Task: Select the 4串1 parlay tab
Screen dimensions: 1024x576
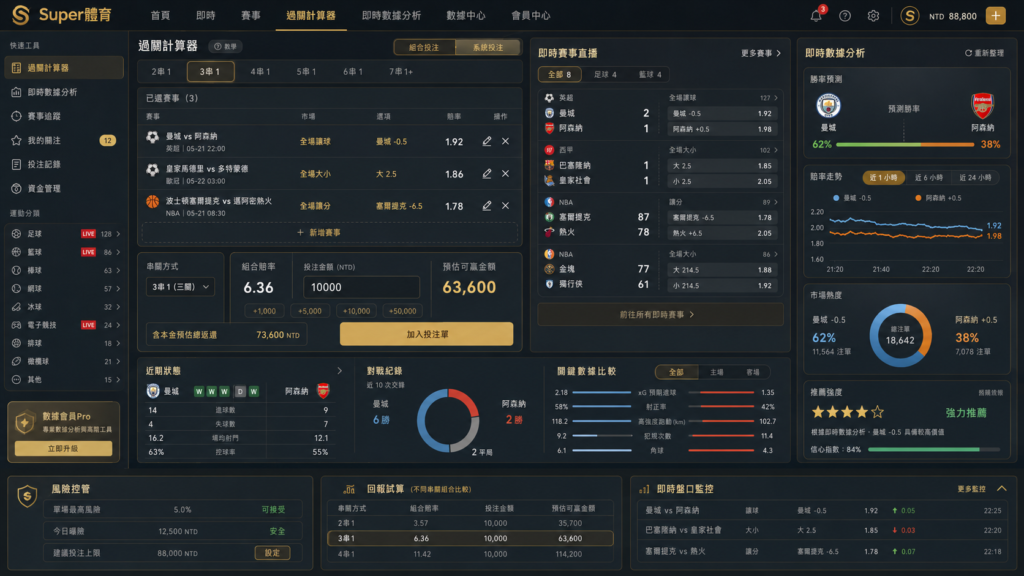Action: pos(260,72)
